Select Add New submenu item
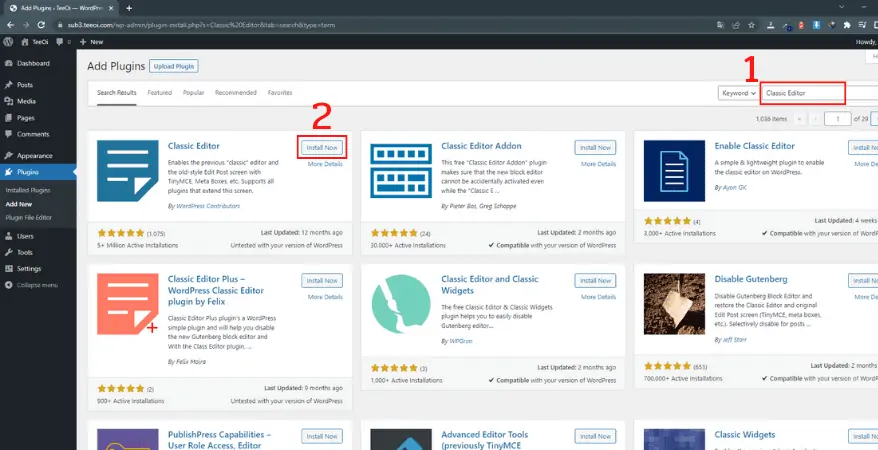 pos(19,204)
